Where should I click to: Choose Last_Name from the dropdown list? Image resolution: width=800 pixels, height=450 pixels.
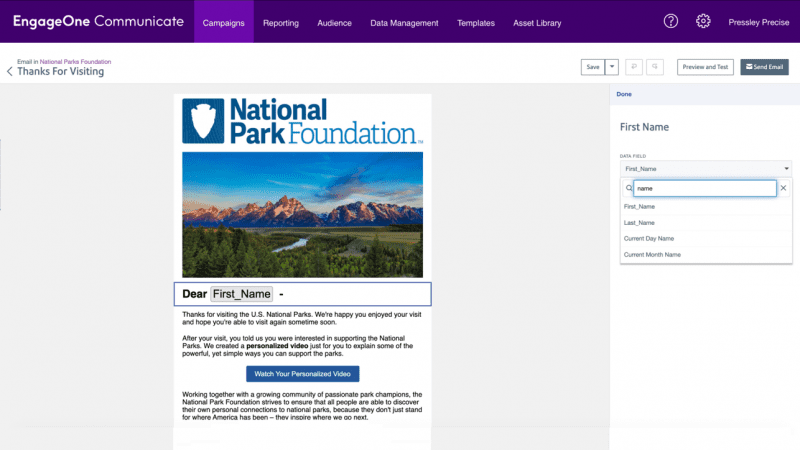pyautogui.click(x=706, y=223)
